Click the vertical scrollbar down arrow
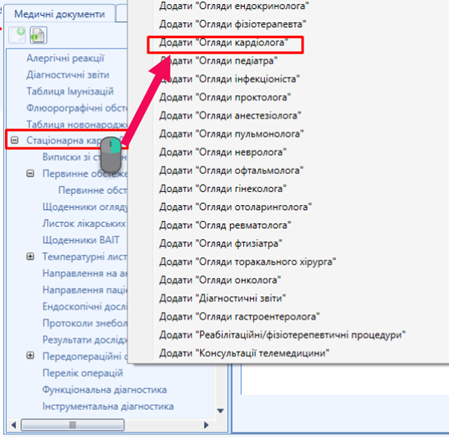This screenshot has height=437, width=449. [x=220, y=411]
